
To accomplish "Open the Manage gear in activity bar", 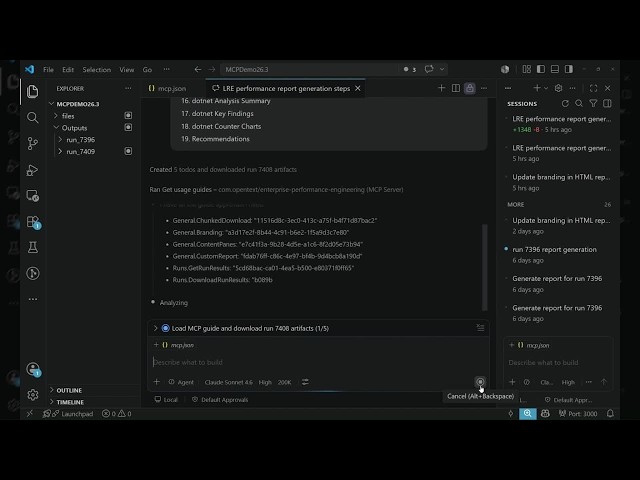I will click(33, 395).
